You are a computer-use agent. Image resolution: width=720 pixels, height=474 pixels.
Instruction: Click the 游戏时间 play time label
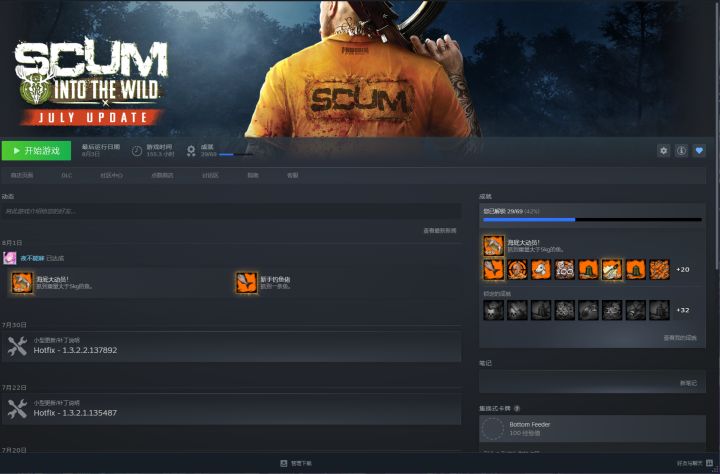(159, 147)
